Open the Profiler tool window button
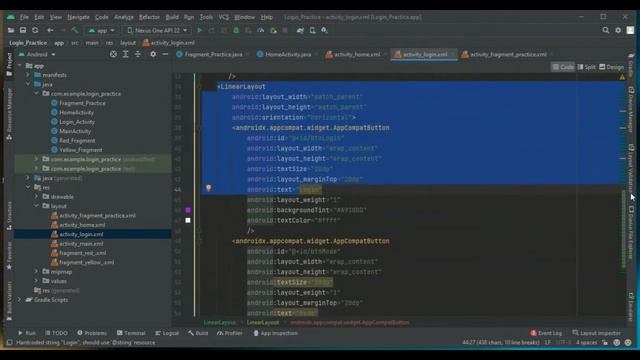 pyautogui.click(x=230, y=333)
